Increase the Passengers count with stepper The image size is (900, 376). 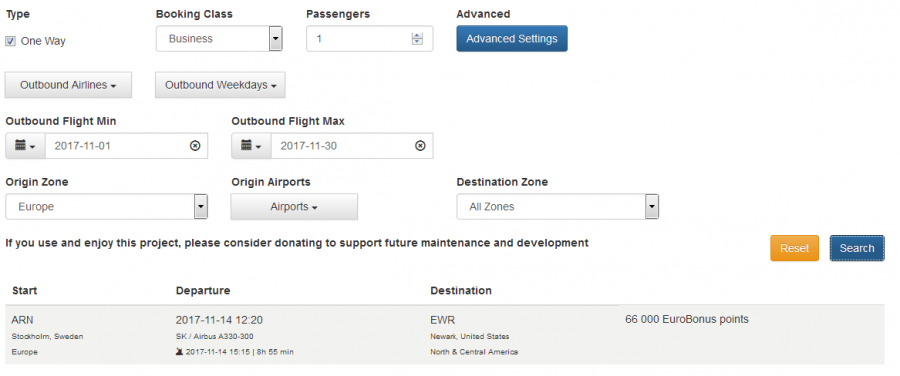point(417,36)
